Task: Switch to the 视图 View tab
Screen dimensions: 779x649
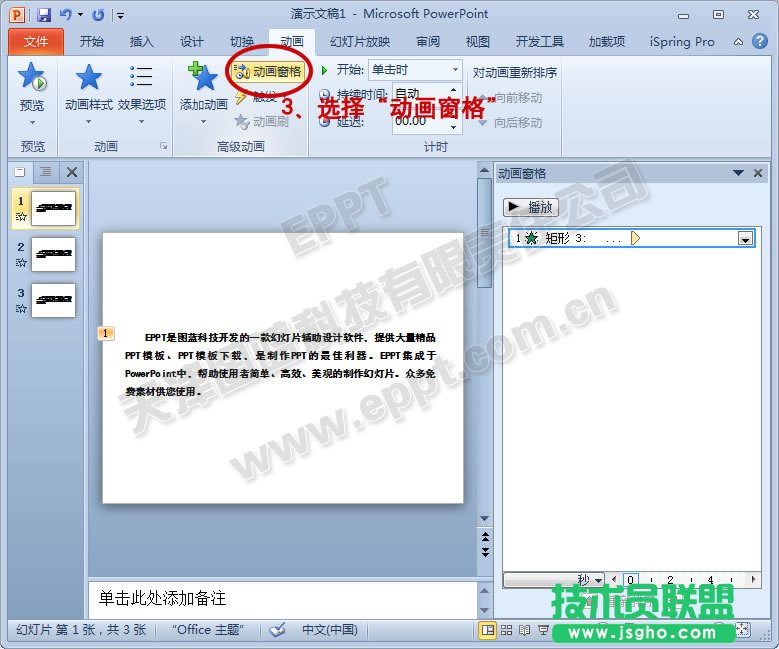Action: tap(478, 42)
